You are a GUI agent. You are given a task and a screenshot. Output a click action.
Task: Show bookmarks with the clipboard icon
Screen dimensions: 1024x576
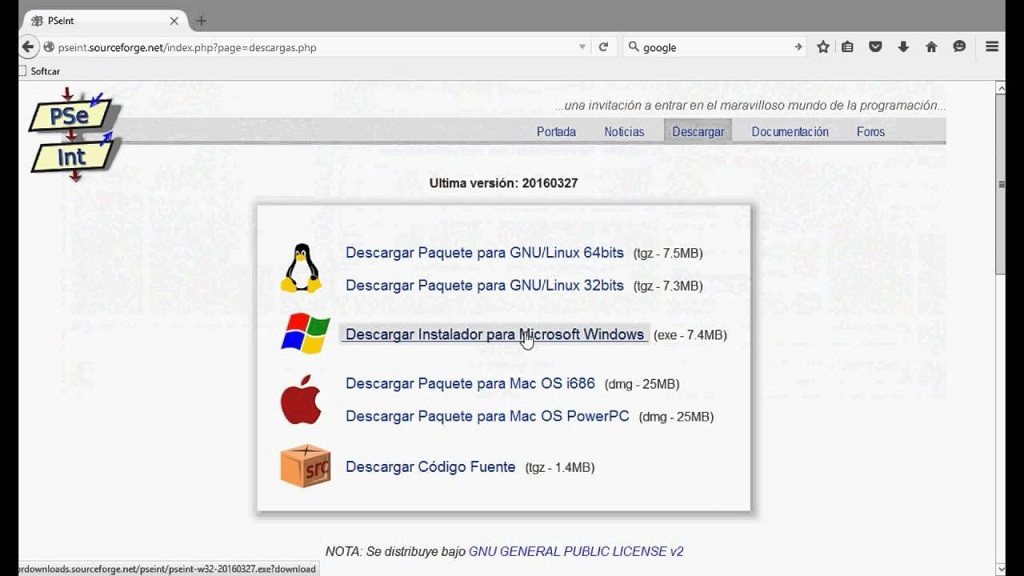(846, 46)
